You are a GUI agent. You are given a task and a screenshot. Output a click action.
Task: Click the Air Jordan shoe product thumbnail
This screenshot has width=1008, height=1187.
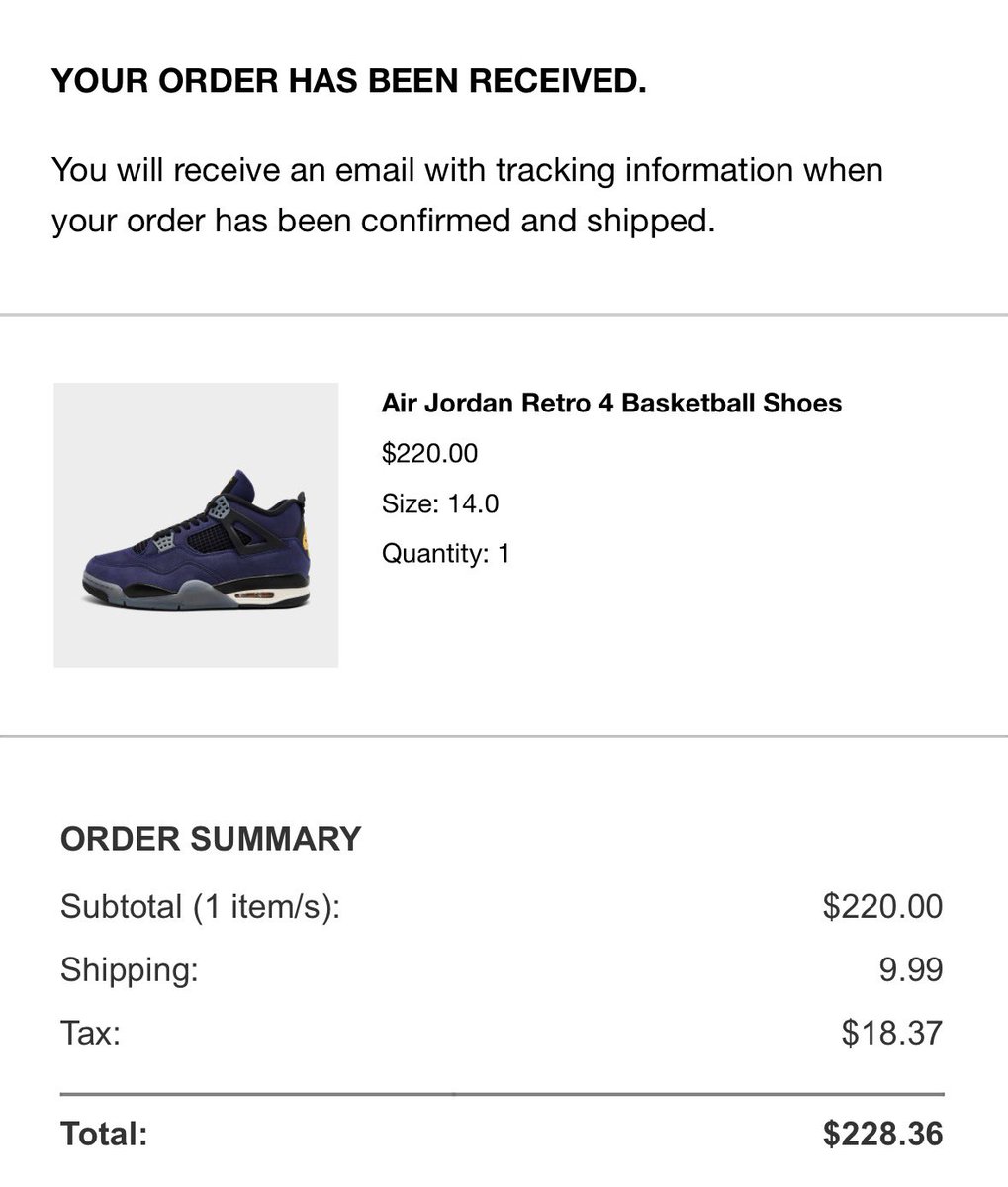(x=196, y=525)
